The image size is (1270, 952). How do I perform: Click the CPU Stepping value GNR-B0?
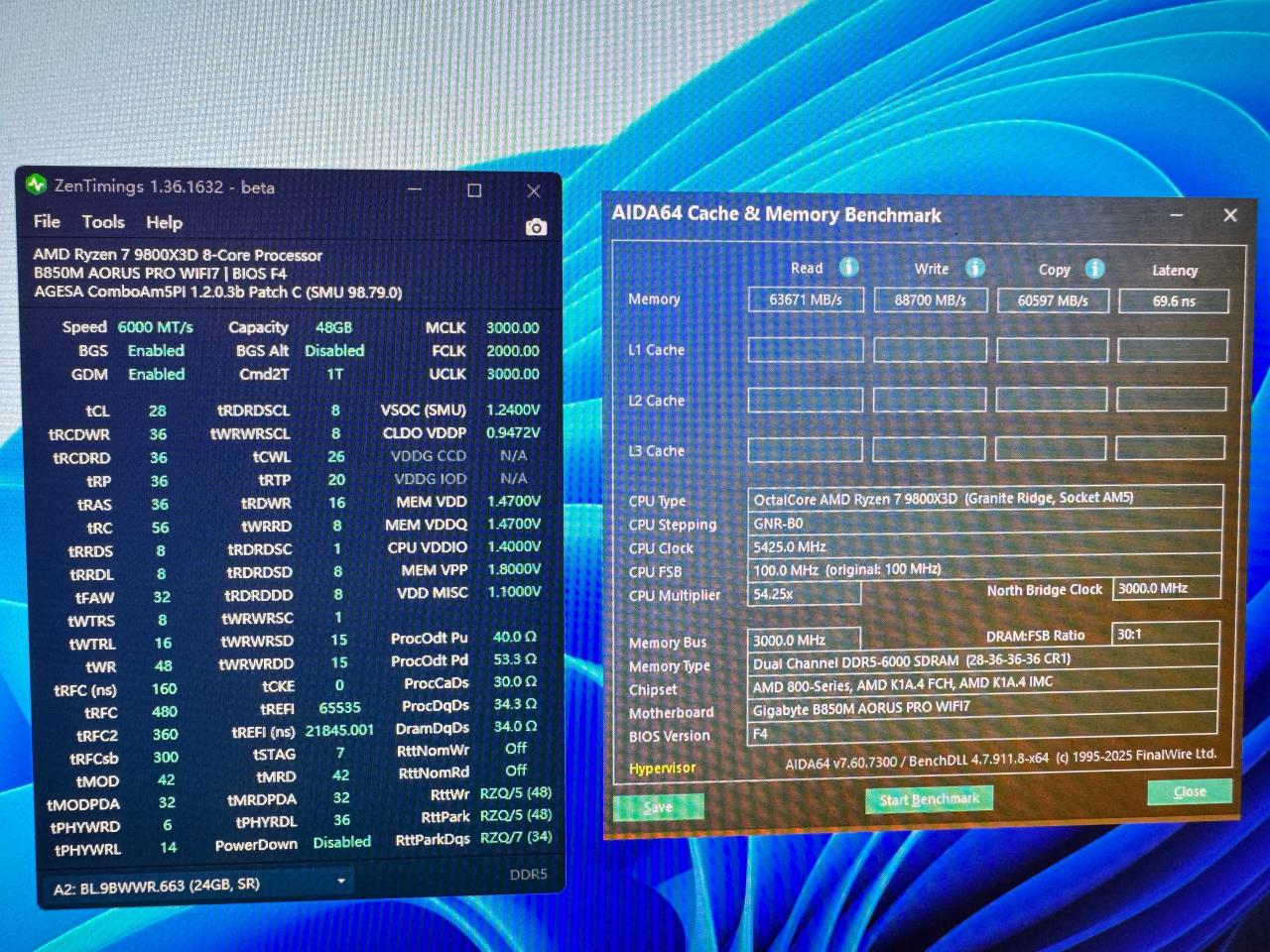click(779, 523)
